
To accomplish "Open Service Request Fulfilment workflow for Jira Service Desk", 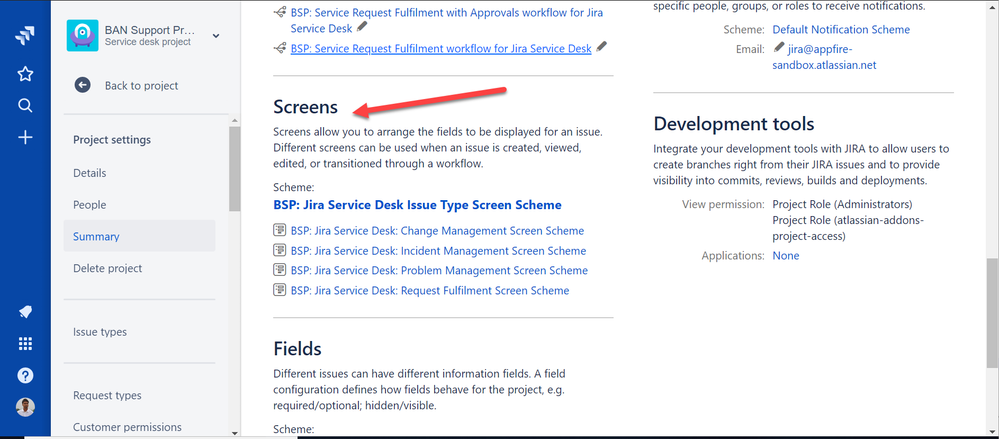I will (x=441, y=48).
